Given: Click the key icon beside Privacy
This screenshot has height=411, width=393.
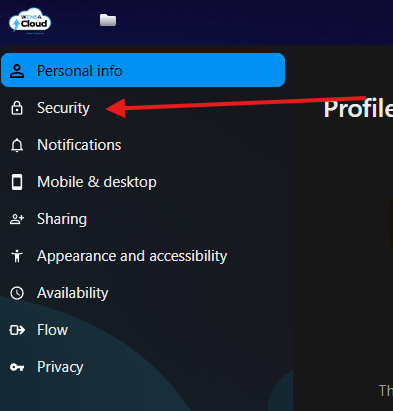Looking at the screenshot, I should click(17, 367).
